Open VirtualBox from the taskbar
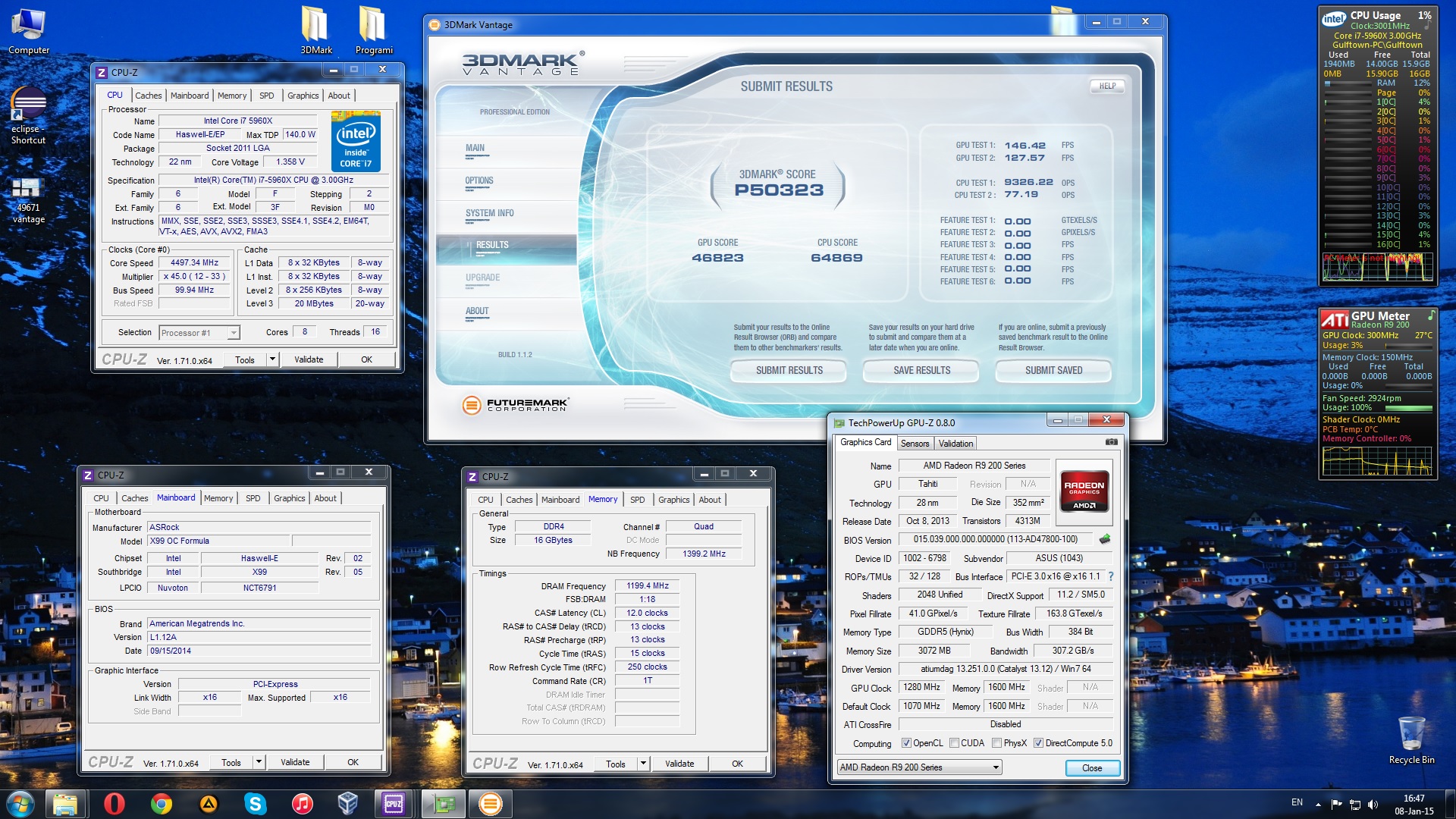This screenshot has height=819, width=1456. pyautogui.click(x=348, y=804)
